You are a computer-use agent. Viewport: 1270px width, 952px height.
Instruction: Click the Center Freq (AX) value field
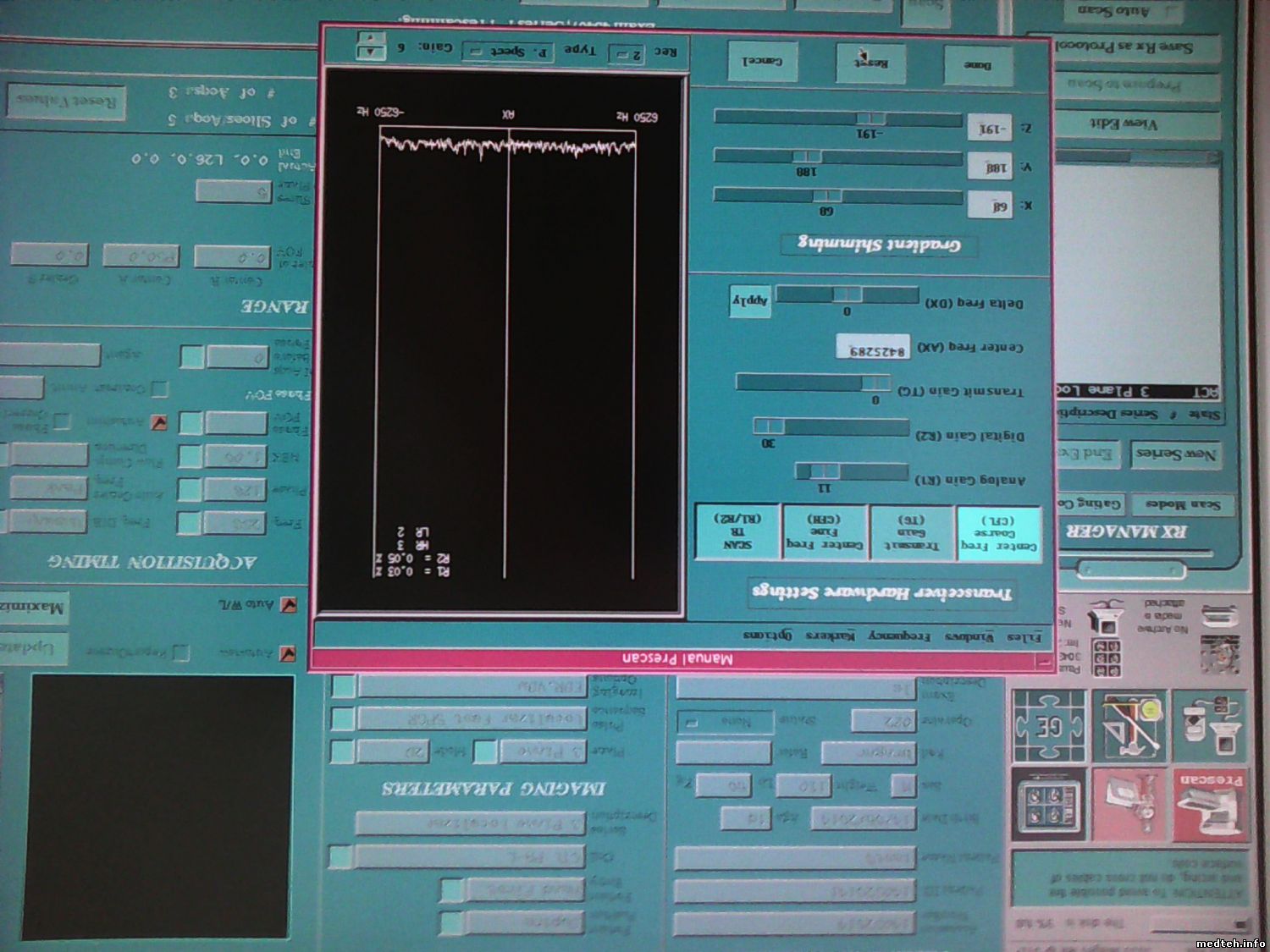872,348
